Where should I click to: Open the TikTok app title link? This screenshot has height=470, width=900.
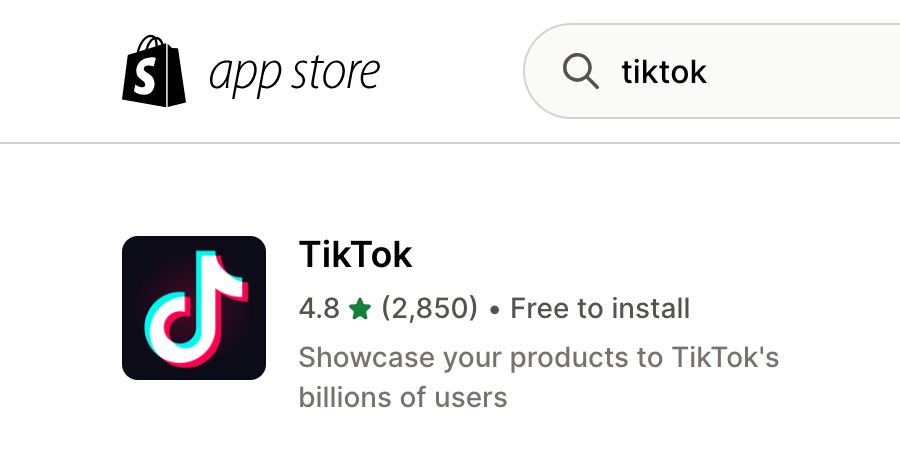[355, 254]
